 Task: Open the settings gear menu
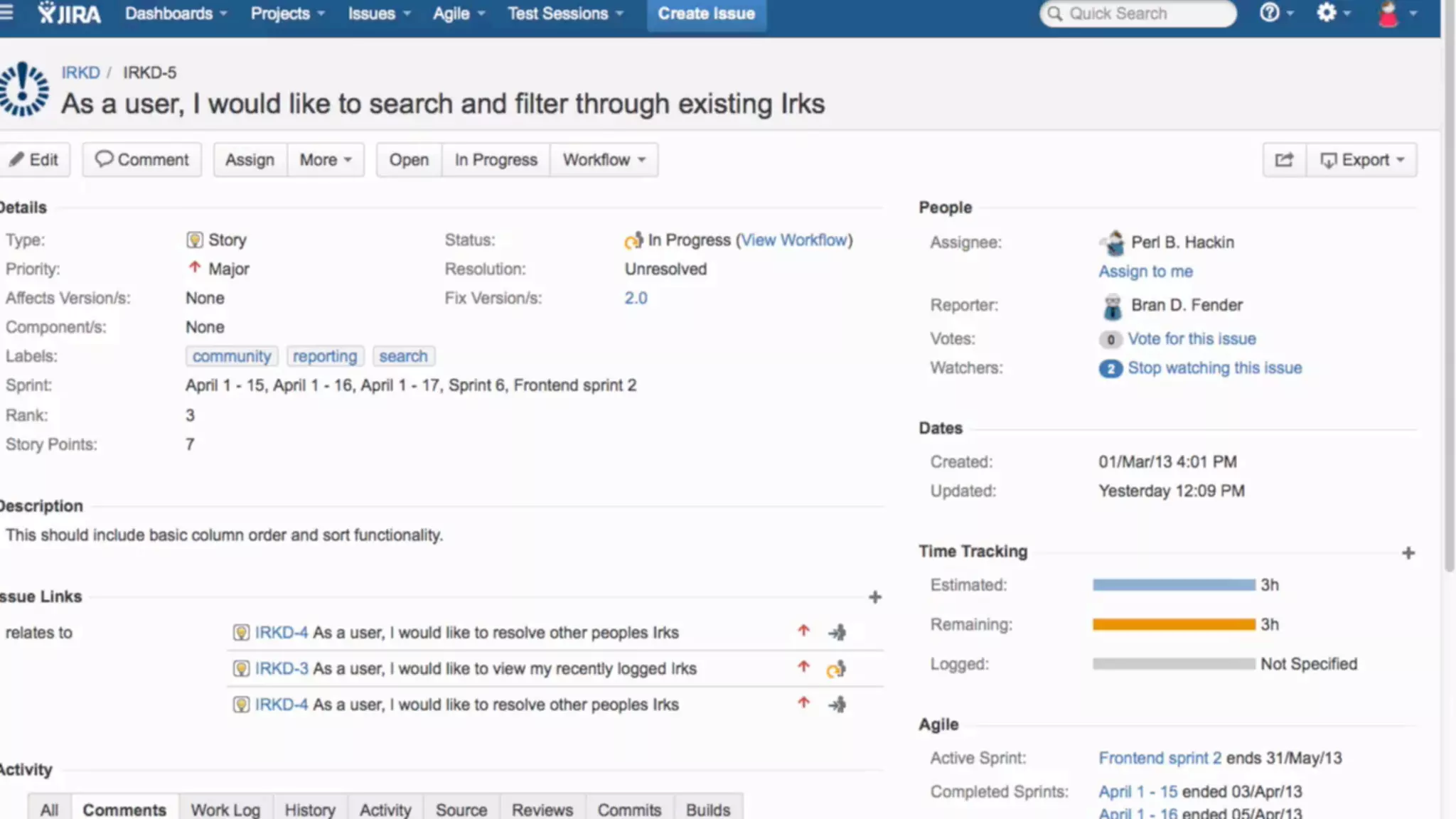point(1327,13)
